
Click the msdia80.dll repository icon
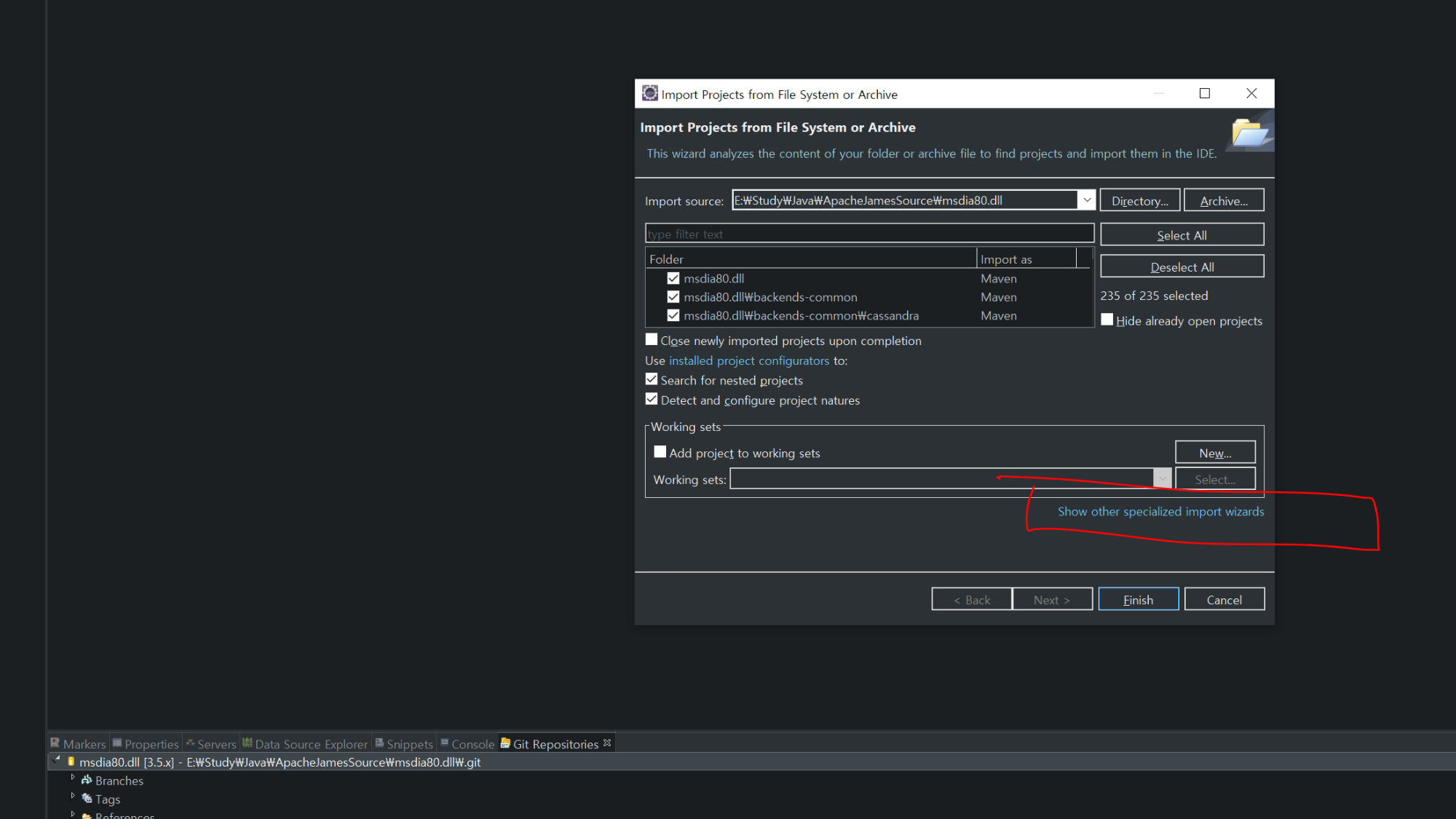(x=71, y=761)
